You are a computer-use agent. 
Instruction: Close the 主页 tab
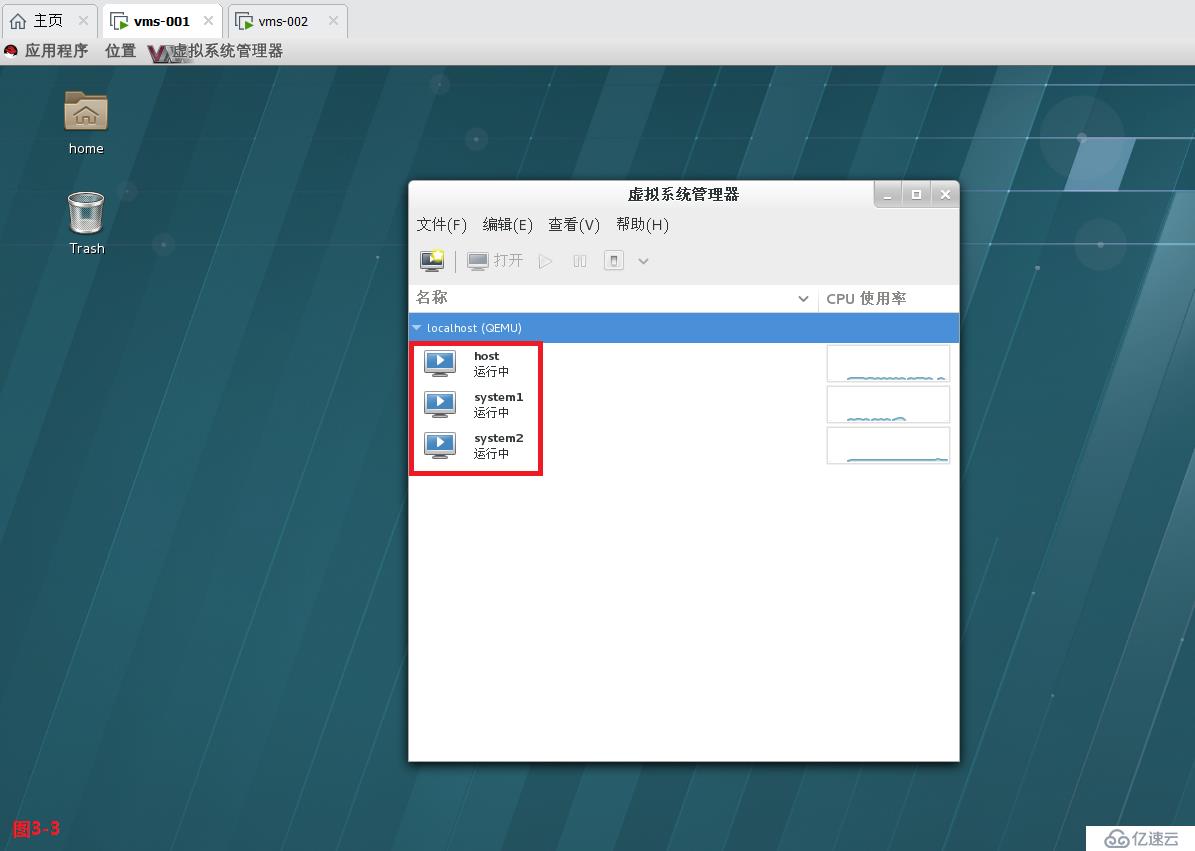83,21
